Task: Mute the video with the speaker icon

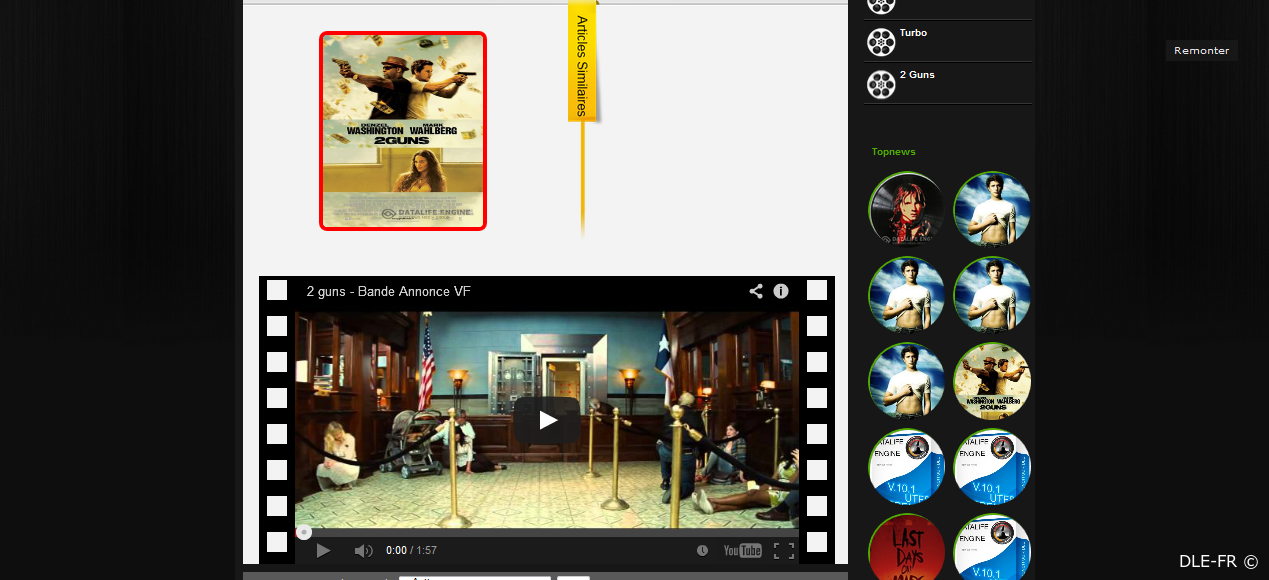Action: click(364, 550)
